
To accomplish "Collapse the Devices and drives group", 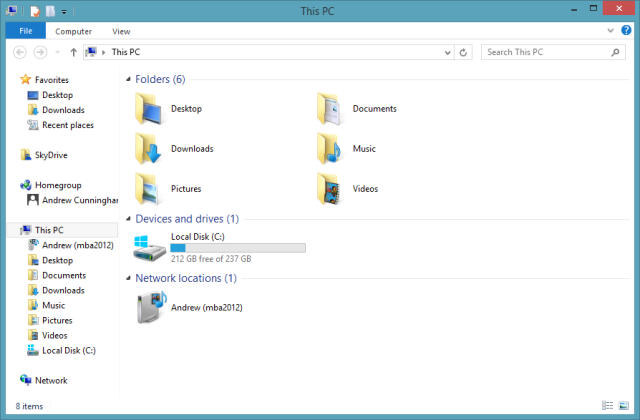I will pos(128,219).
